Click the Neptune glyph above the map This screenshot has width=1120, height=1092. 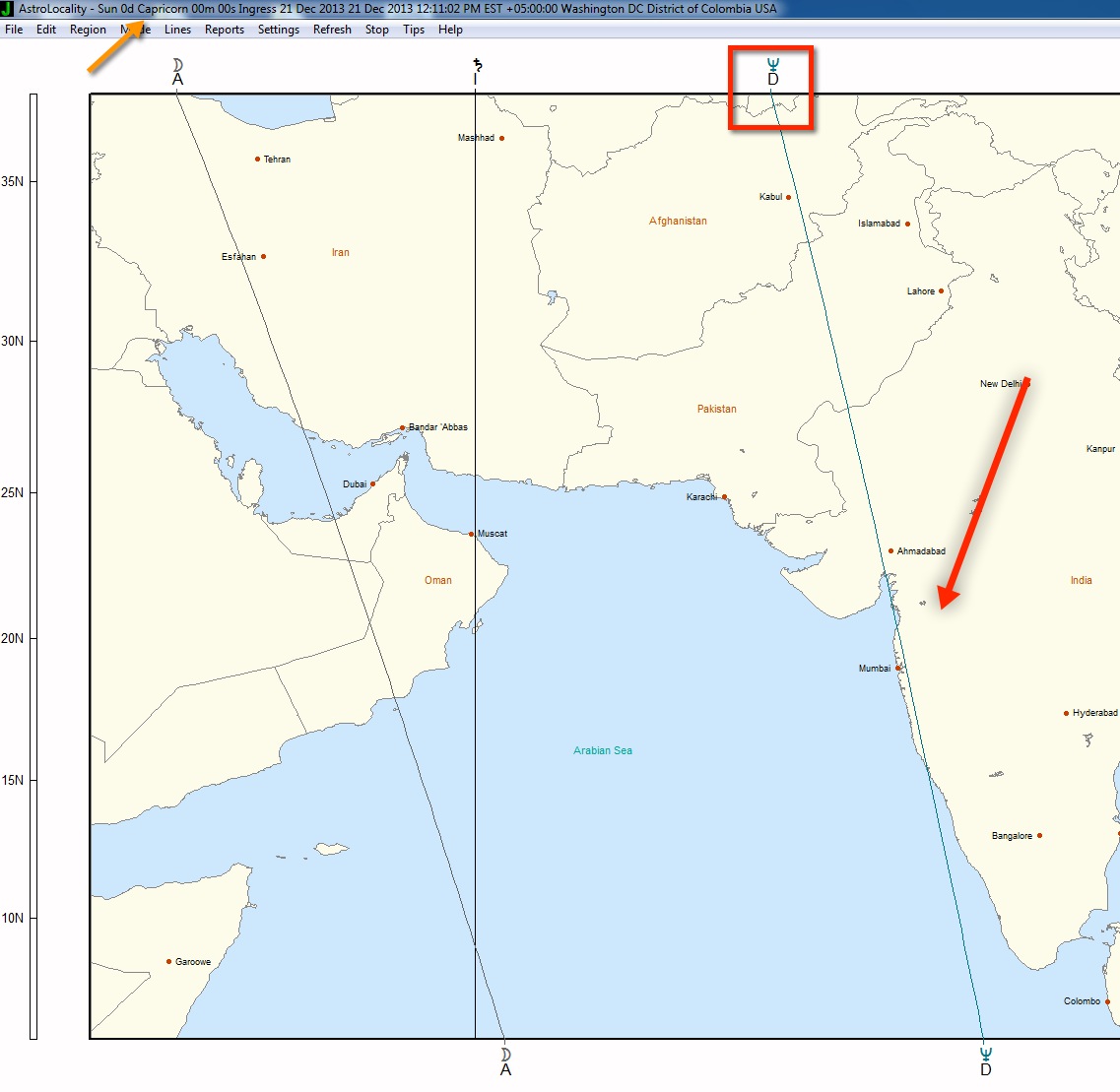pos(772,65)
